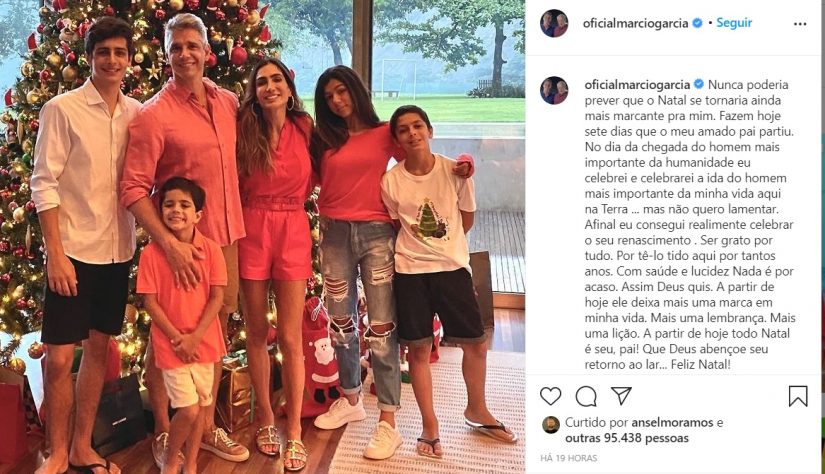Click verified badge next to header username
The height and width of the screenshot is (474, 825).
coord(698,23)
